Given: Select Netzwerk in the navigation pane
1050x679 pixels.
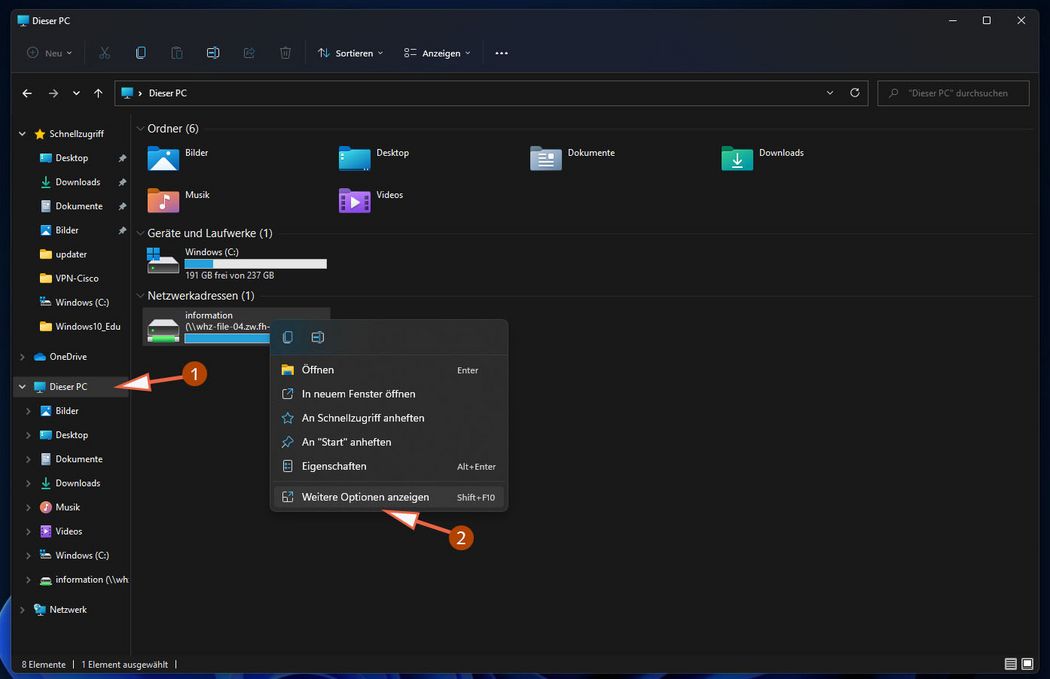Looking at the screenshot, I should tap(68, 610).
